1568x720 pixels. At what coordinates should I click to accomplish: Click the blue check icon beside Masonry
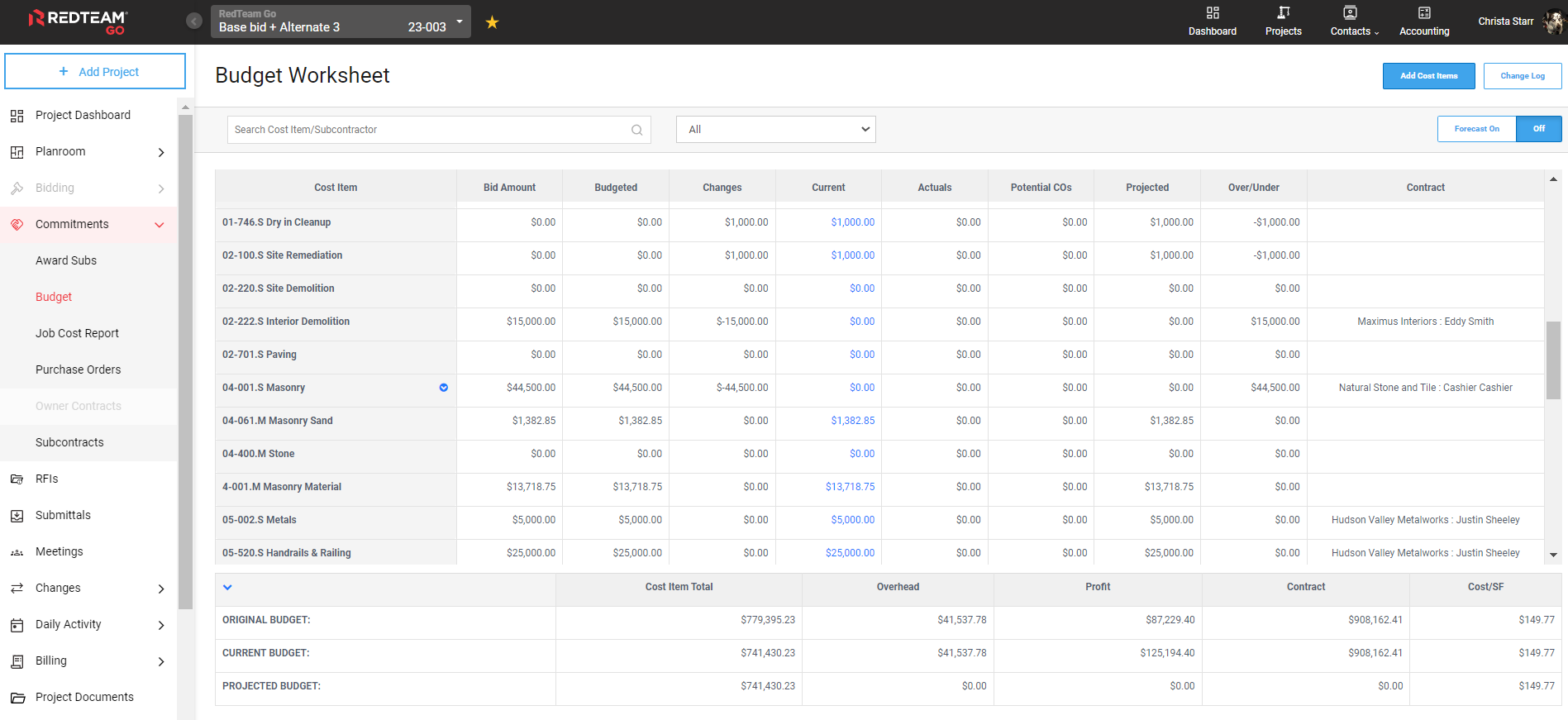pyautogui.click(x=444, y=388)
